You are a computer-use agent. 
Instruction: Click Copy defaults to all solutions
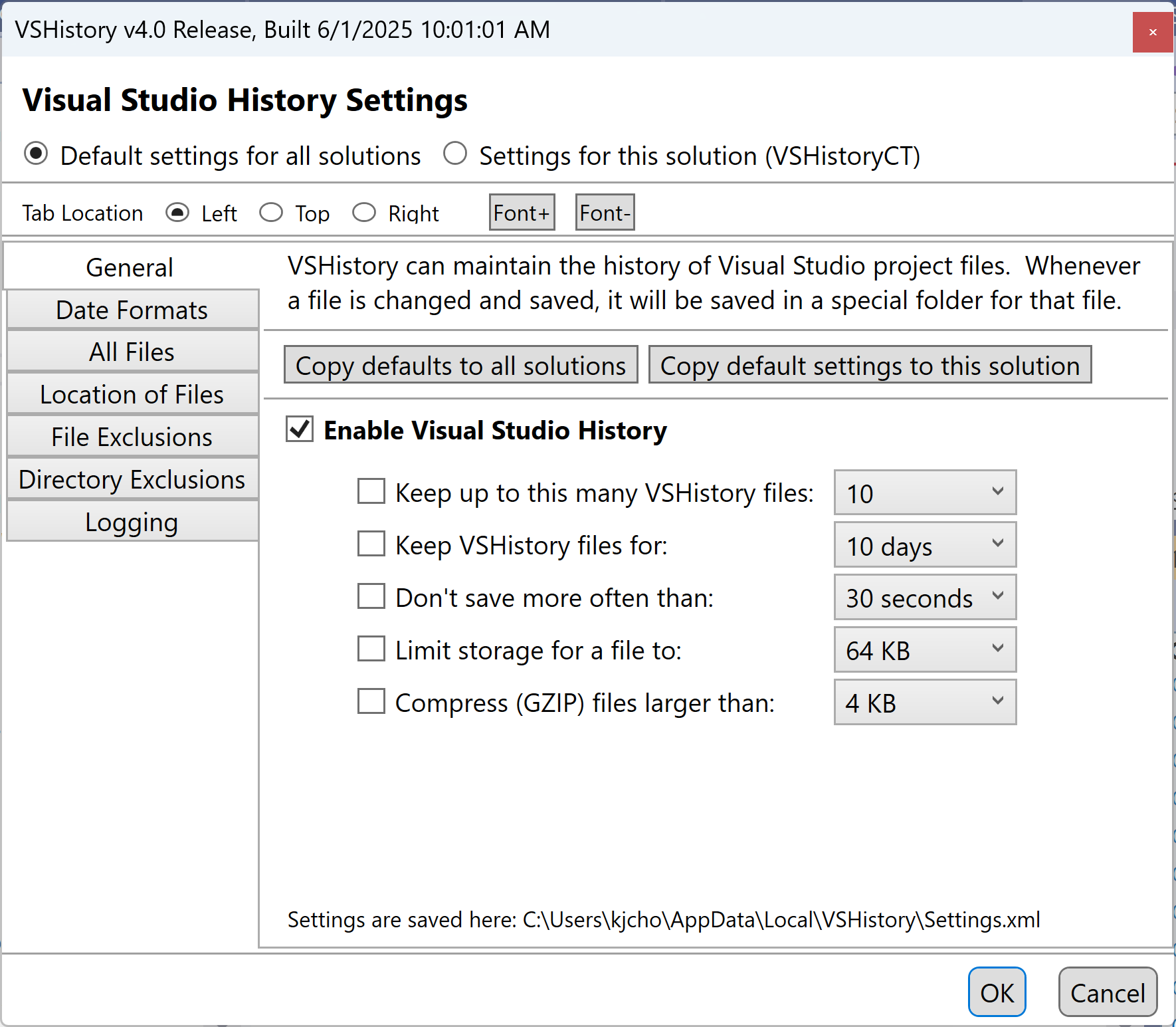tap(461, 364)
